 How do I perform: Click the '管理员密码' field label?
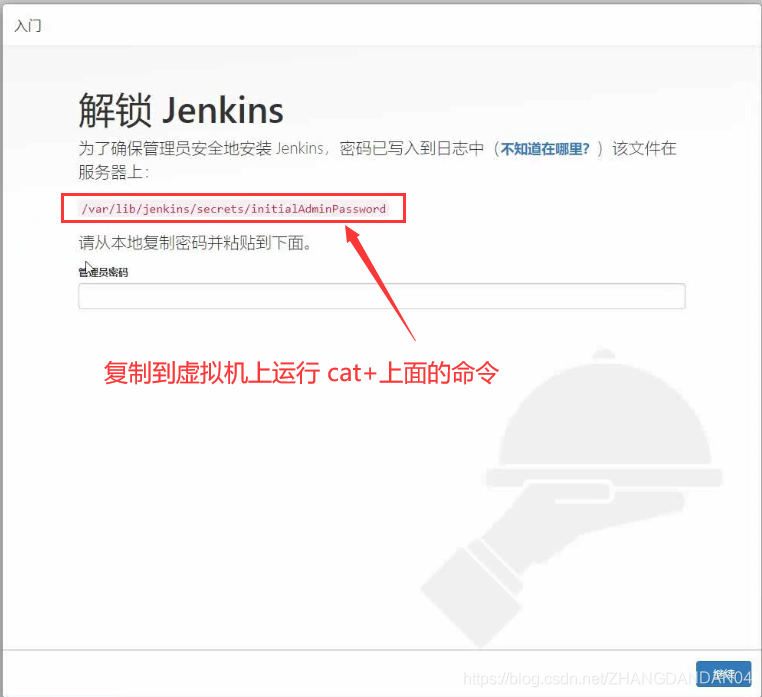[x=103, y=272]
